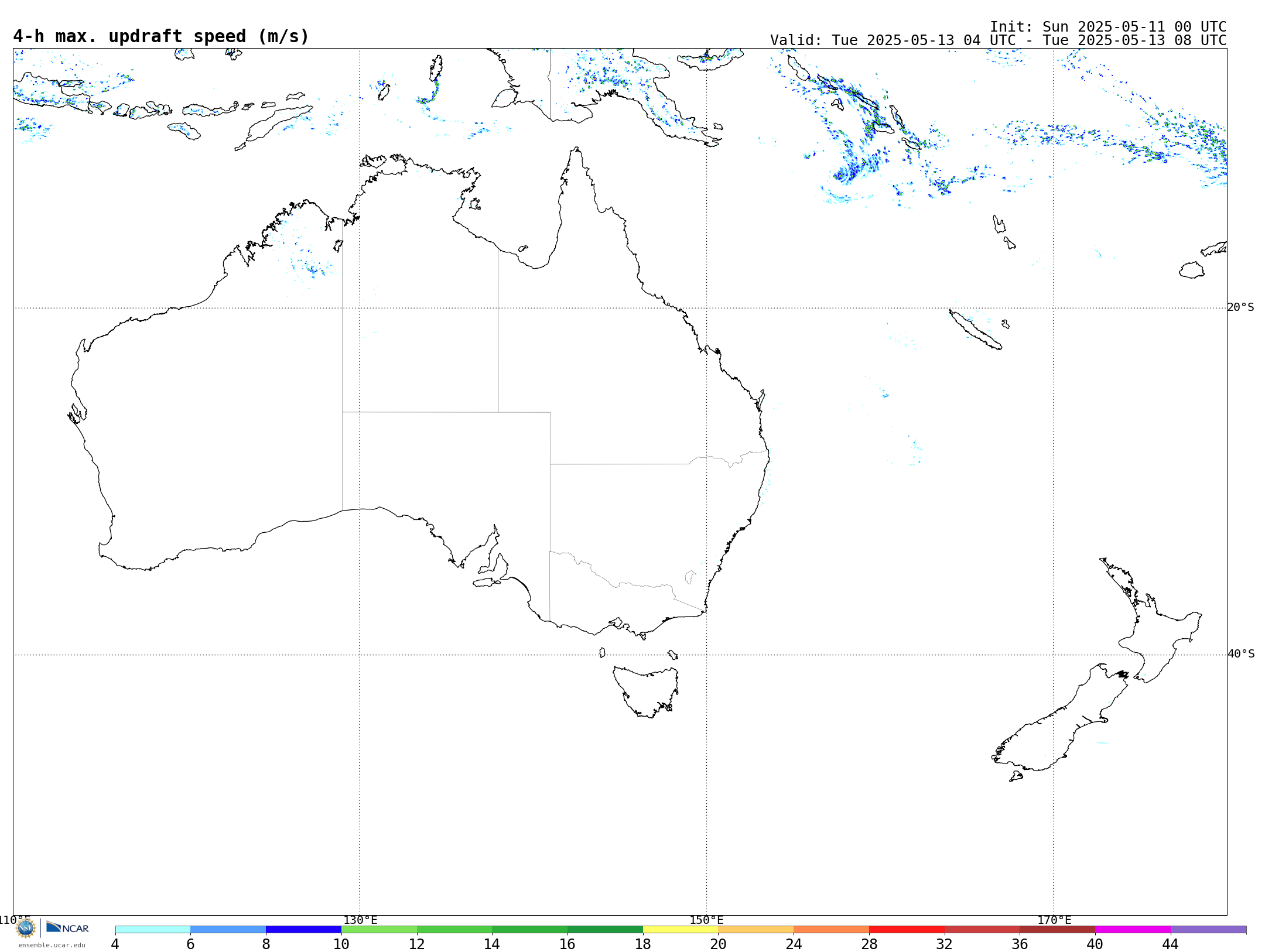Click the '130°E' longitude label
1265x952 pixels.
point(360,920)
